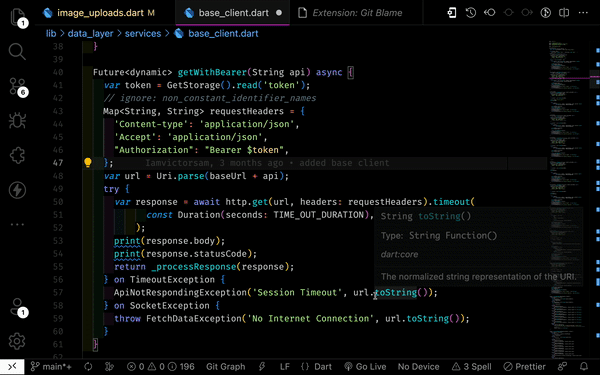The height and width of the screenshot is (375, 600).
Task: Open the Accounts icon in the sidebar
Action: click(x=17, y=307)
